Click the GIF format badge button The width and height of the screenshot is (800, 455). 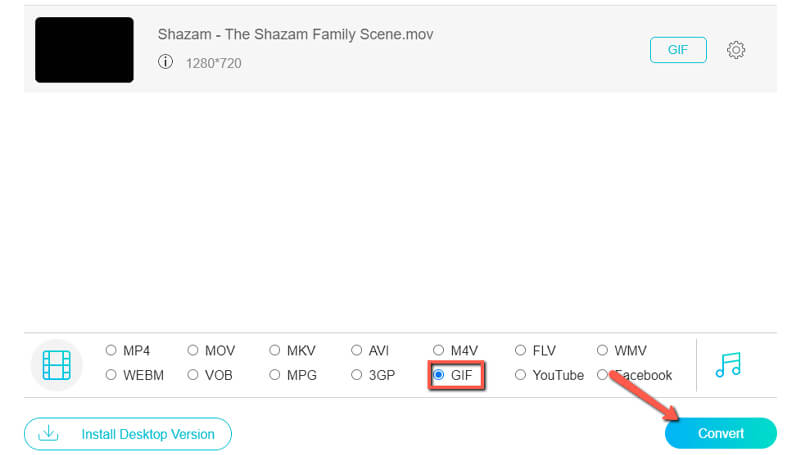pyautogui.click(x=678, y=50)
